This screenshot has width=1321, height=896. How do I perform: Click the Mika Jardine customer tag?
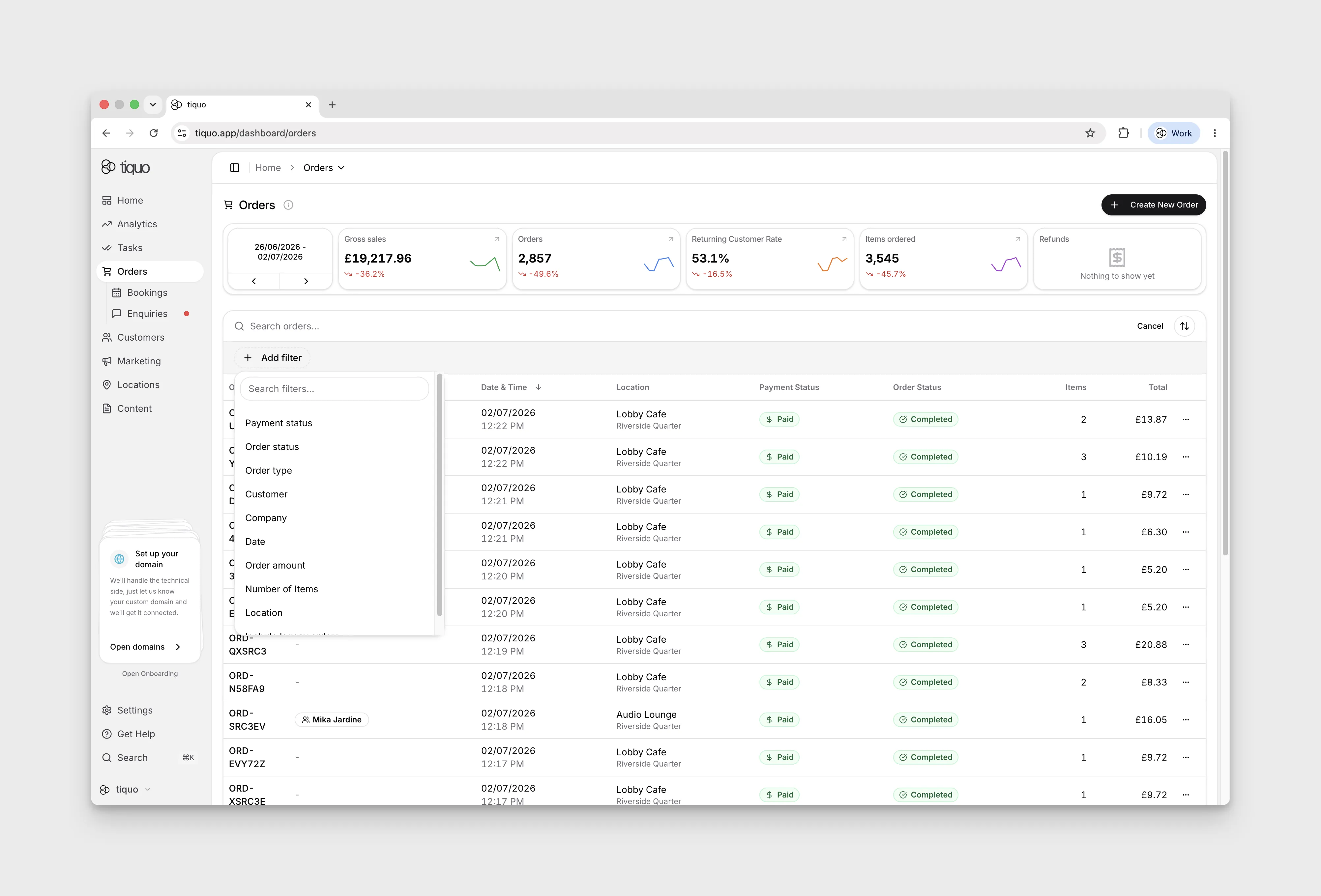332,720
